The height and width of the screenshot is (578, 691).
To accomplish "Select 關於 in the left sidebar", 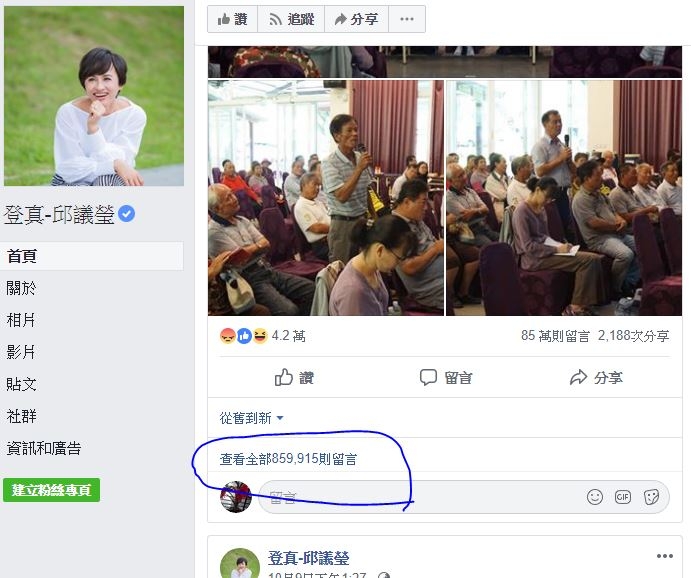I will pyautogui.click(x=22, y=288).
